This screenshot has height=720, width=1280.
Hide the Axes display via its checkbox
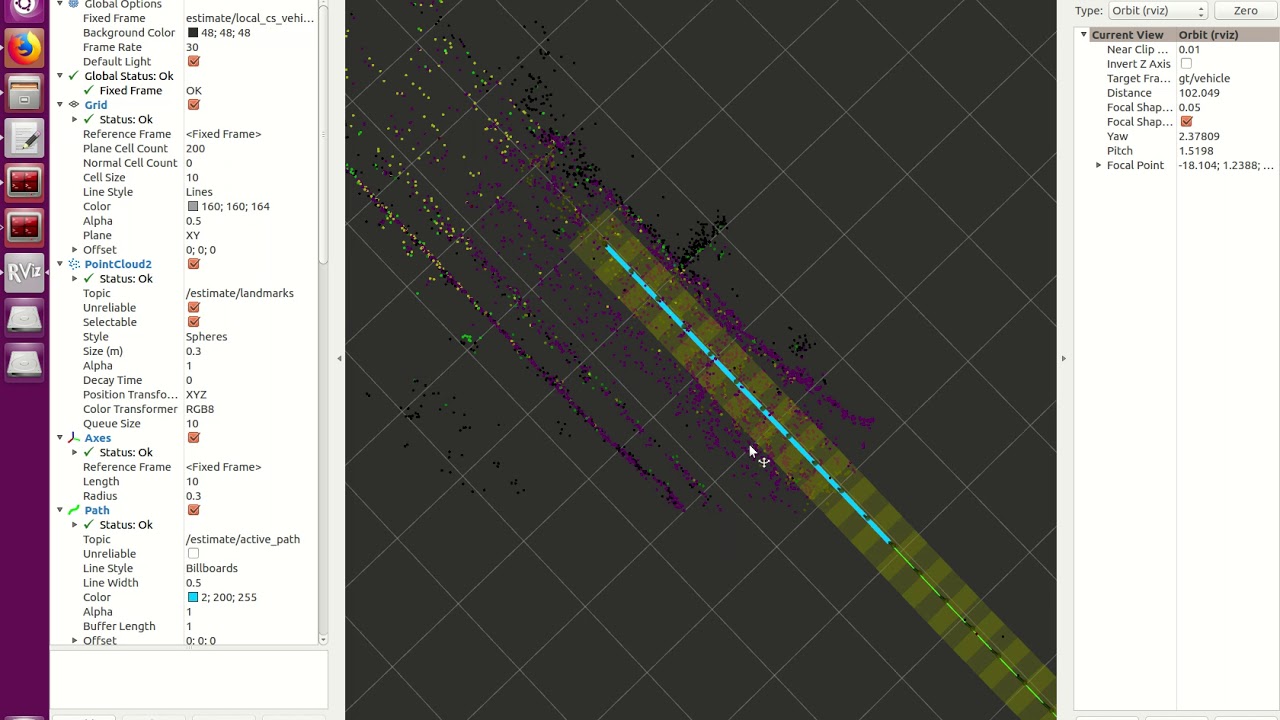[x=193, y=438]
